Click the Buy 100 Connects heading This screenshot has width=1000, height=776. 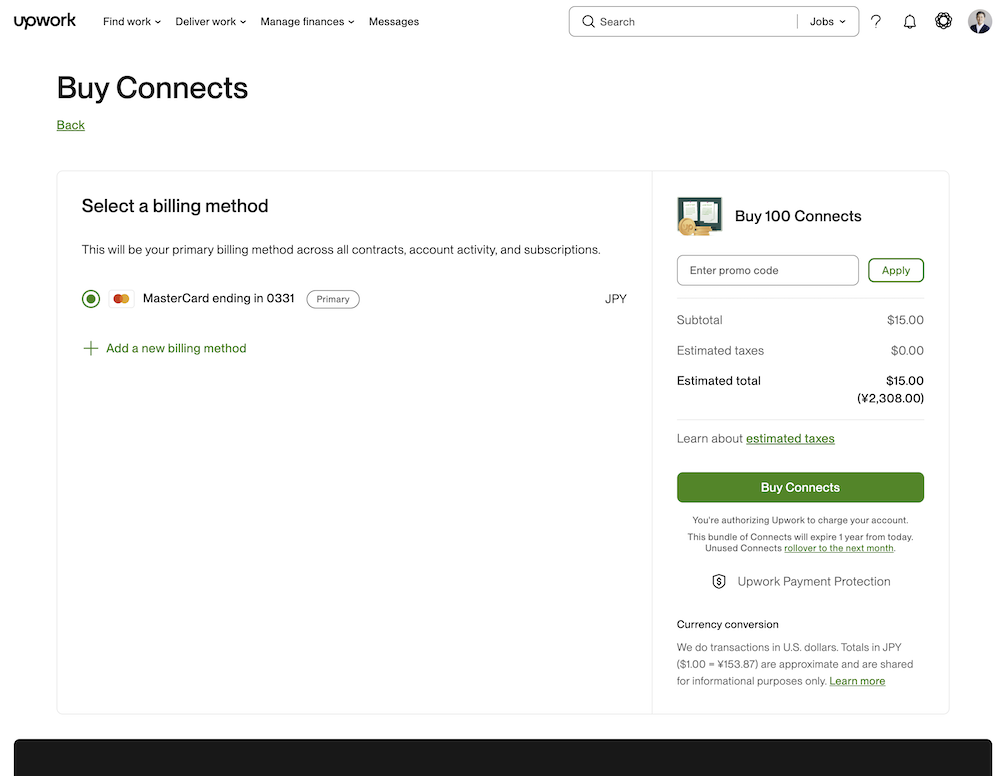(798, 216)
